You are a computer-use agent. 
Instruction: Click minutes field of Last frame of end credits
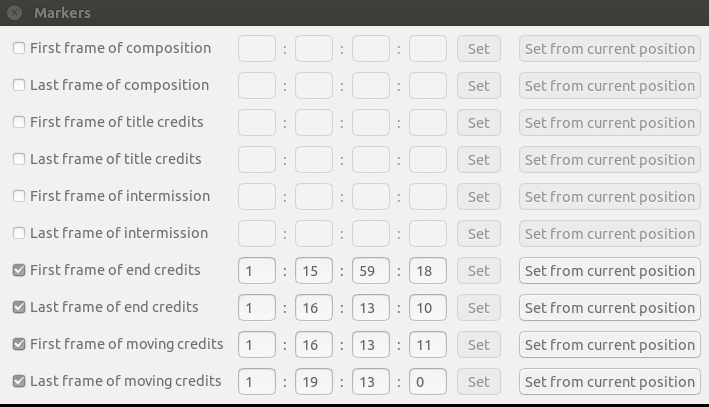tap(313, 308)
